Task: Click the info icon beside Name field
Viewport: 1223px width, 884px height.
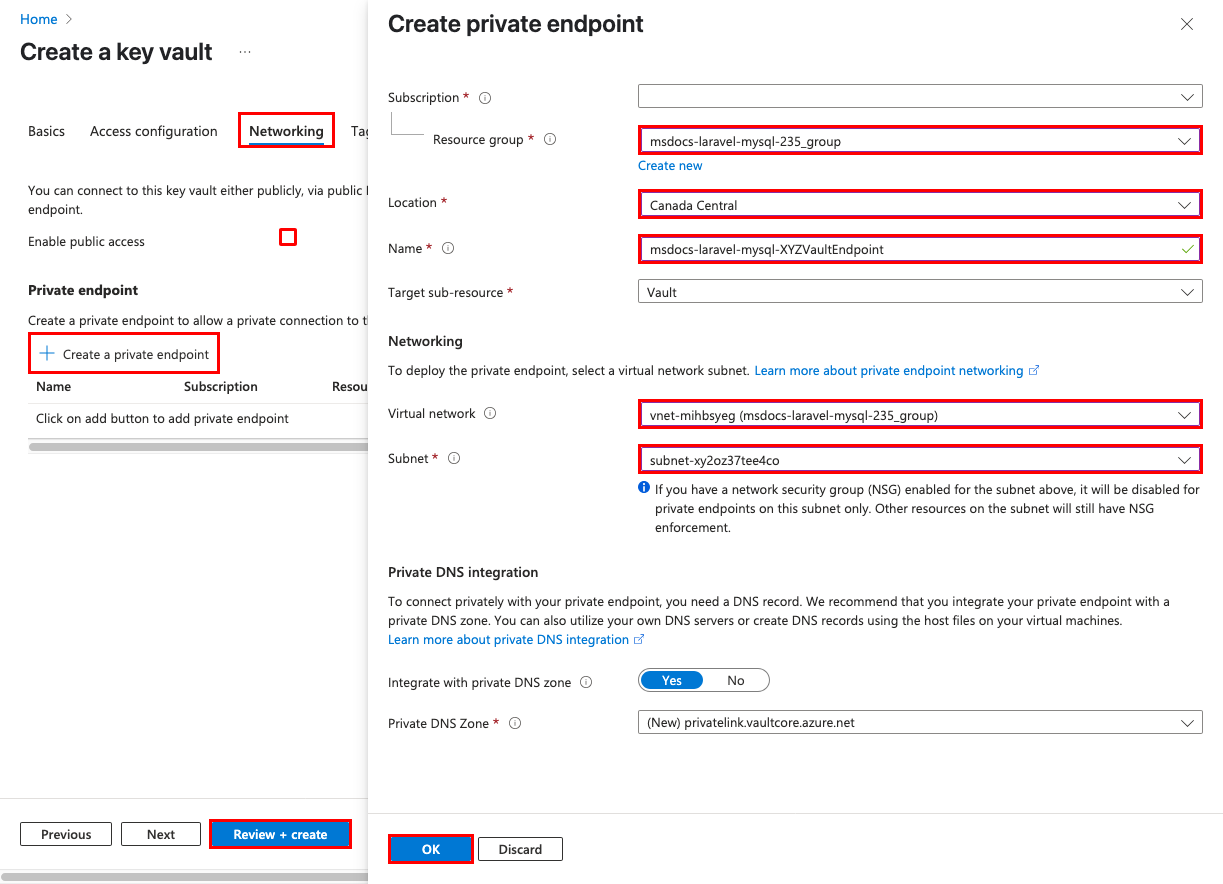Action: pyautogui.click(x=448, y=248)
